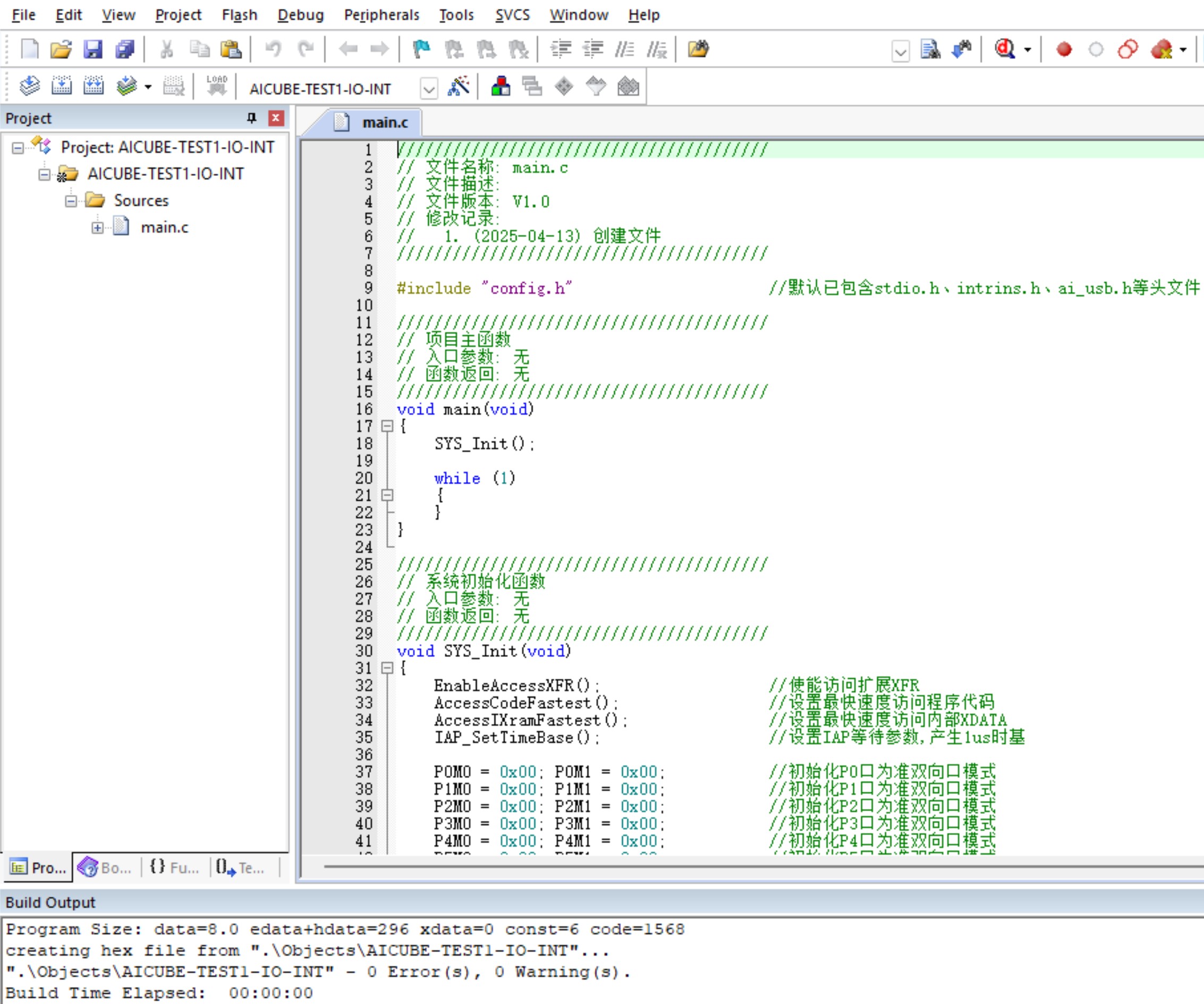Viewport: 1204px width, 1004px height.
Task: Open the debug dropdown arrow
Action: point(1028,50)
